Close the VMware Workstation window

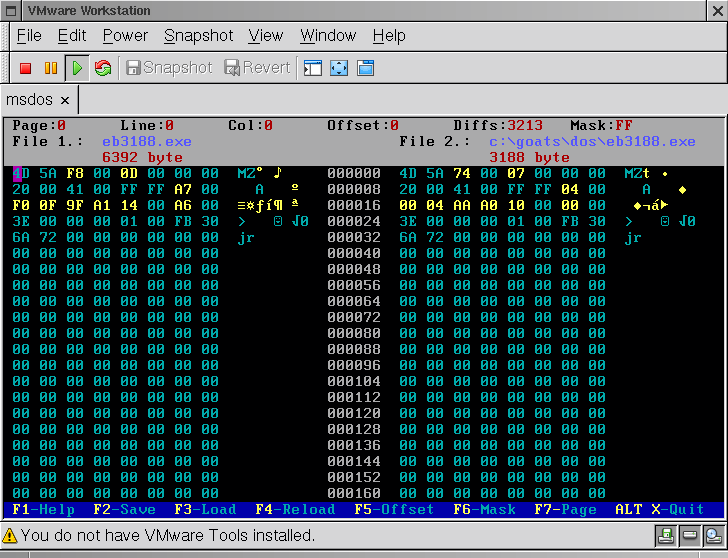718,11
